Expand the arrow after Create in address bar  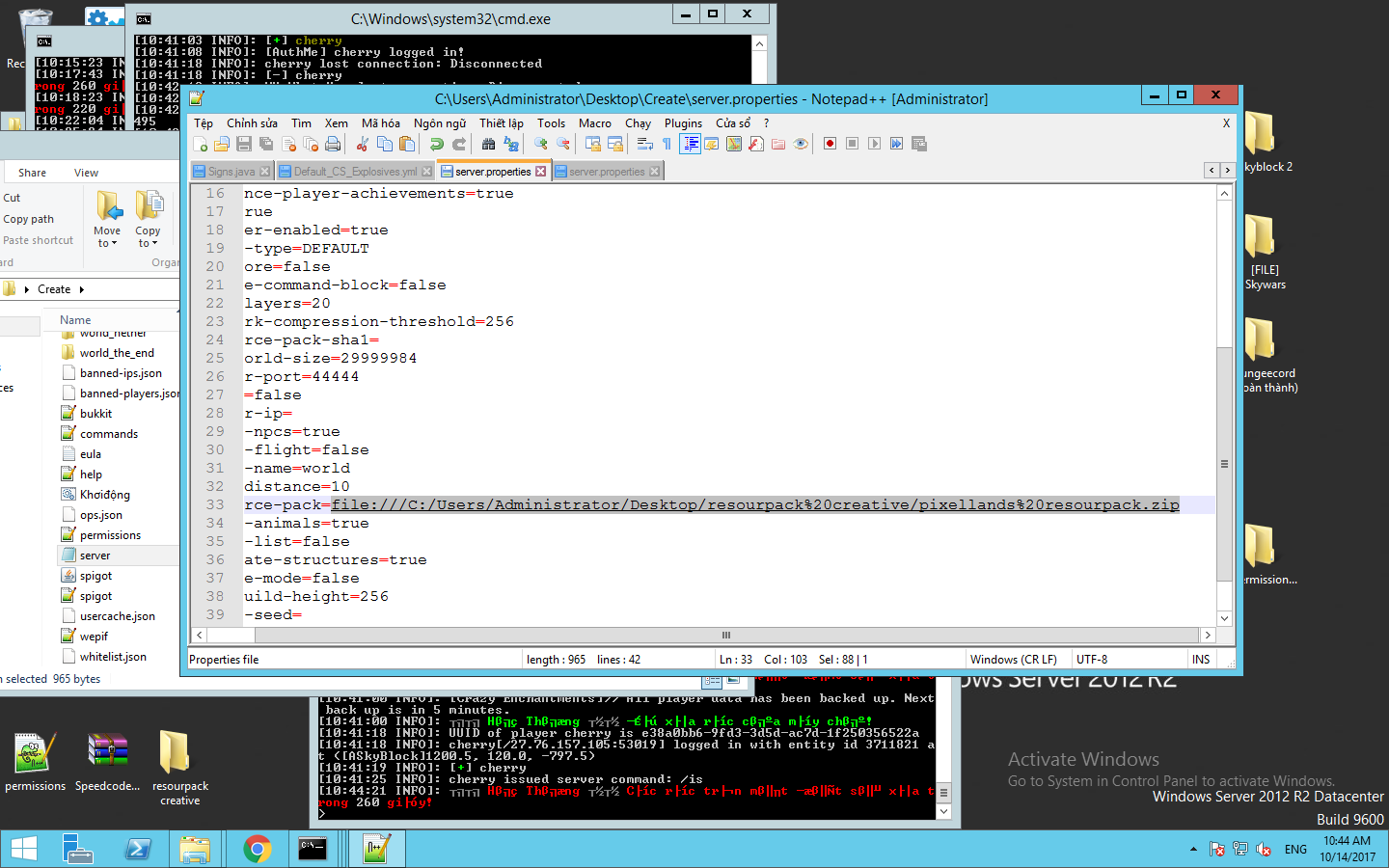(x=82, y=289)
